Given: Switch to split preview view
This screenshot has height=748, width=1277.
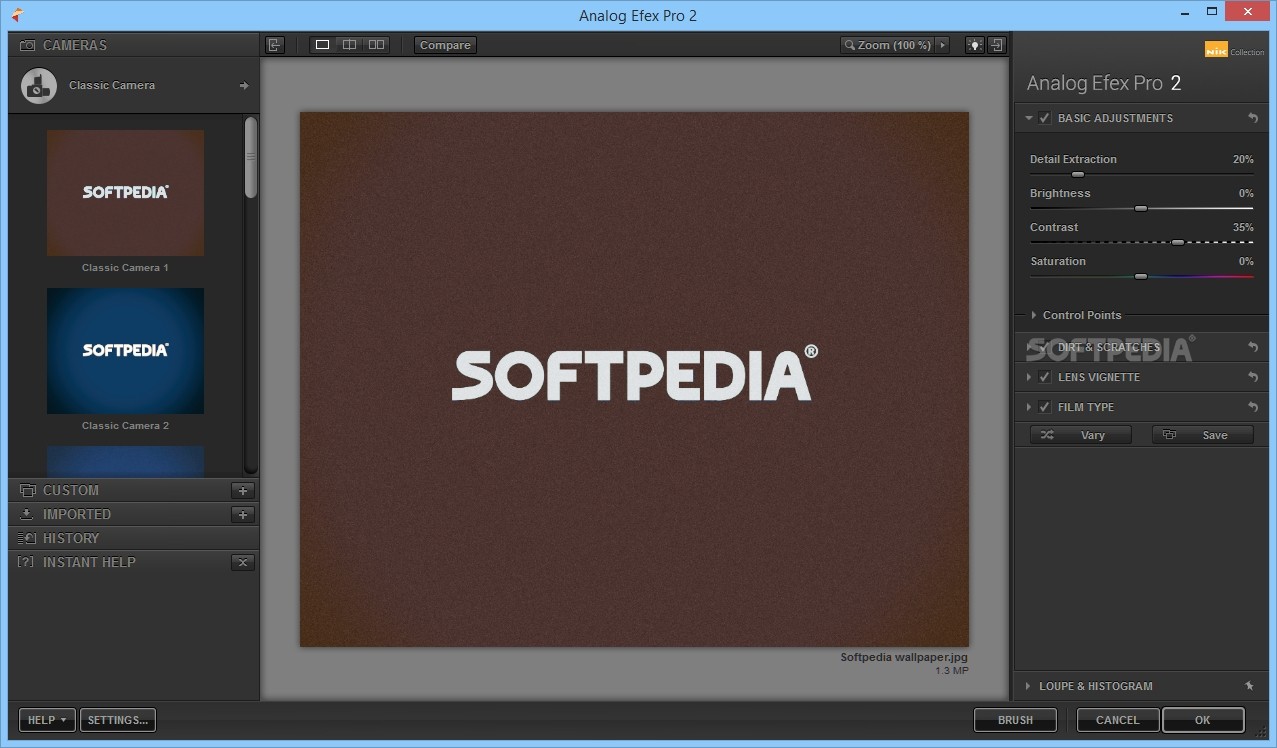Looking at the screenshot, I should [x=349, y=45].
